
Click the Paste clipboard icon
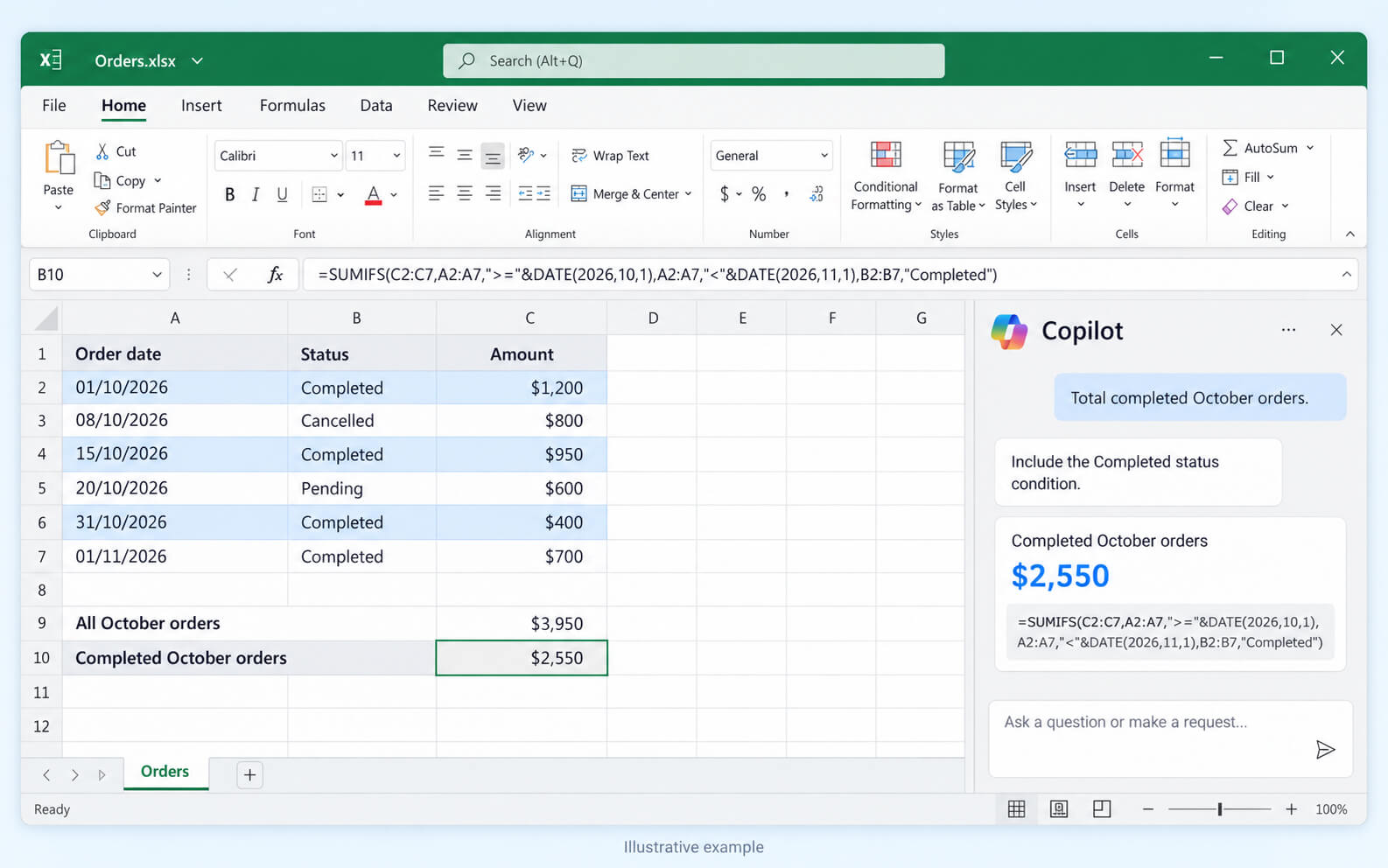click(60, 159)
